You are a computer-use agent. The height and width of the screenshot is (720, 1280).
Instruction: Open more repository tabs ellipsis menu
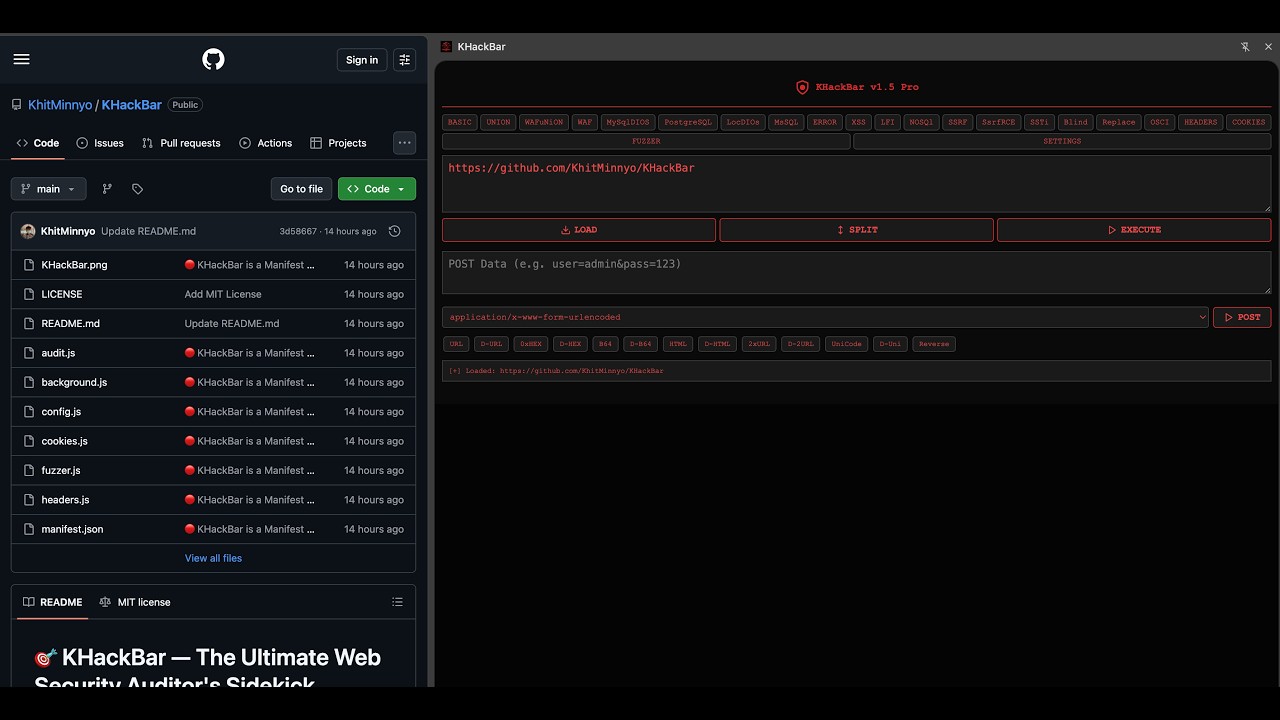tap(404, 143)
